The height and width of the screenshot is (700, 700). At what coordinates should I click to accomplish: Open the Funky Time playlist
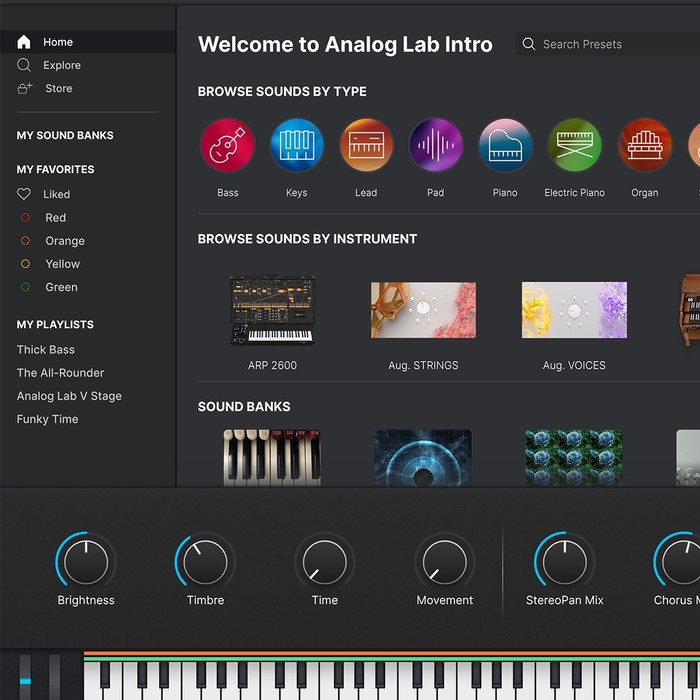pyautogui.click(x=47, y=419)
